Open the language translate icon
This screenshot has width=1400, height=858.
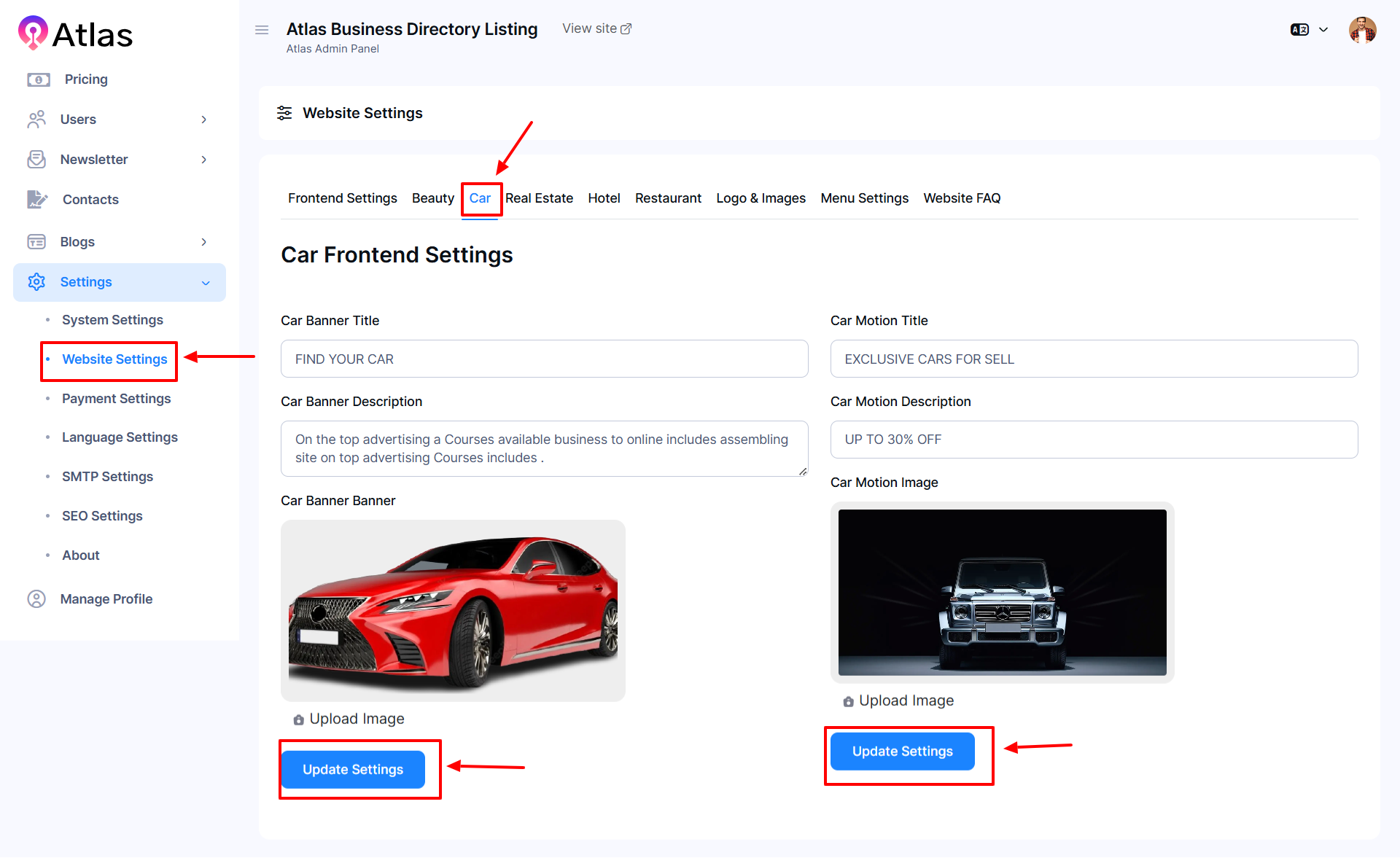tap(1299, 30)
